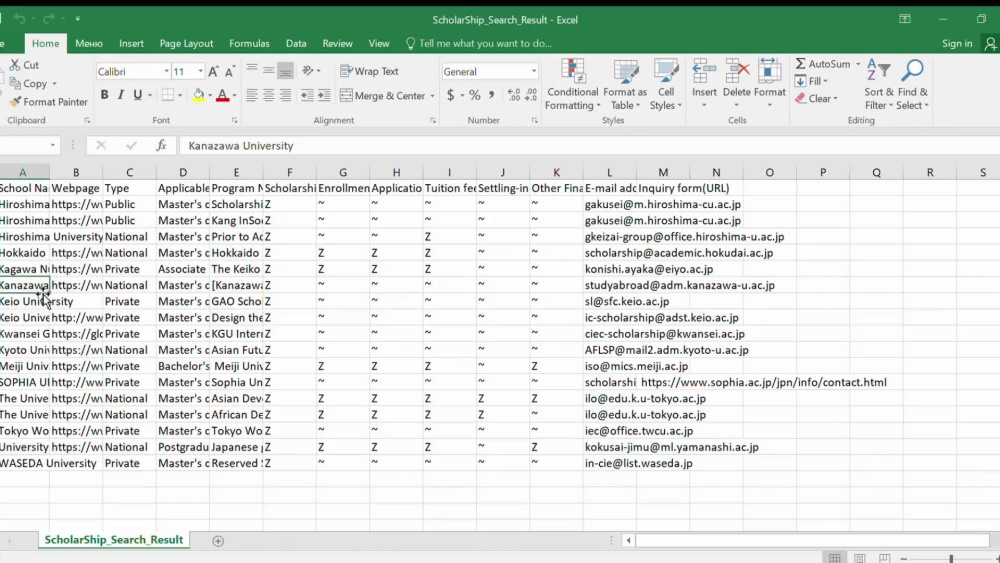Image resolution: width=1000 pixels, height=563 pixels.
Task: Align text right
Action: (285, 95)
